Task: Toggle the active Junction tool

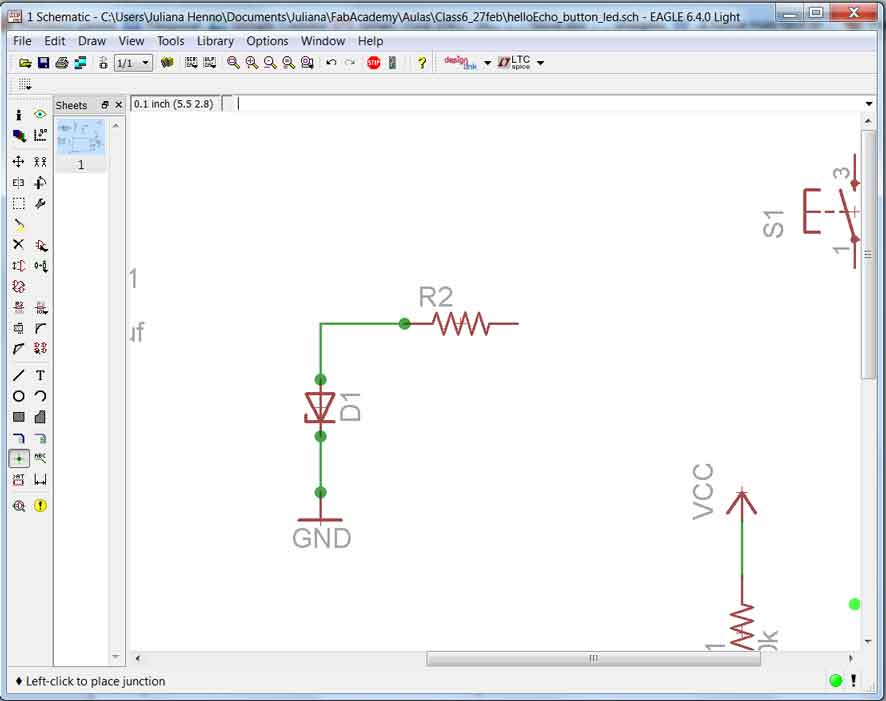Action: point(19,458)
